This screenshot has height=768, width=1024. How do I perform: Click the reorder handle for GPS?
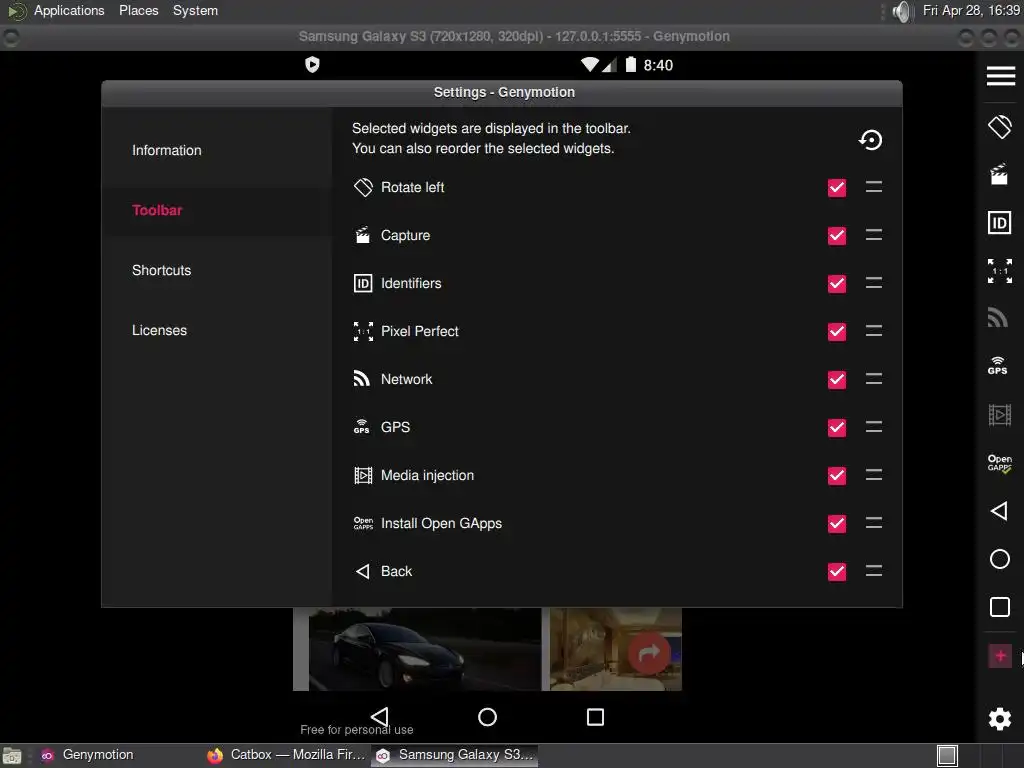pos(873,426)
